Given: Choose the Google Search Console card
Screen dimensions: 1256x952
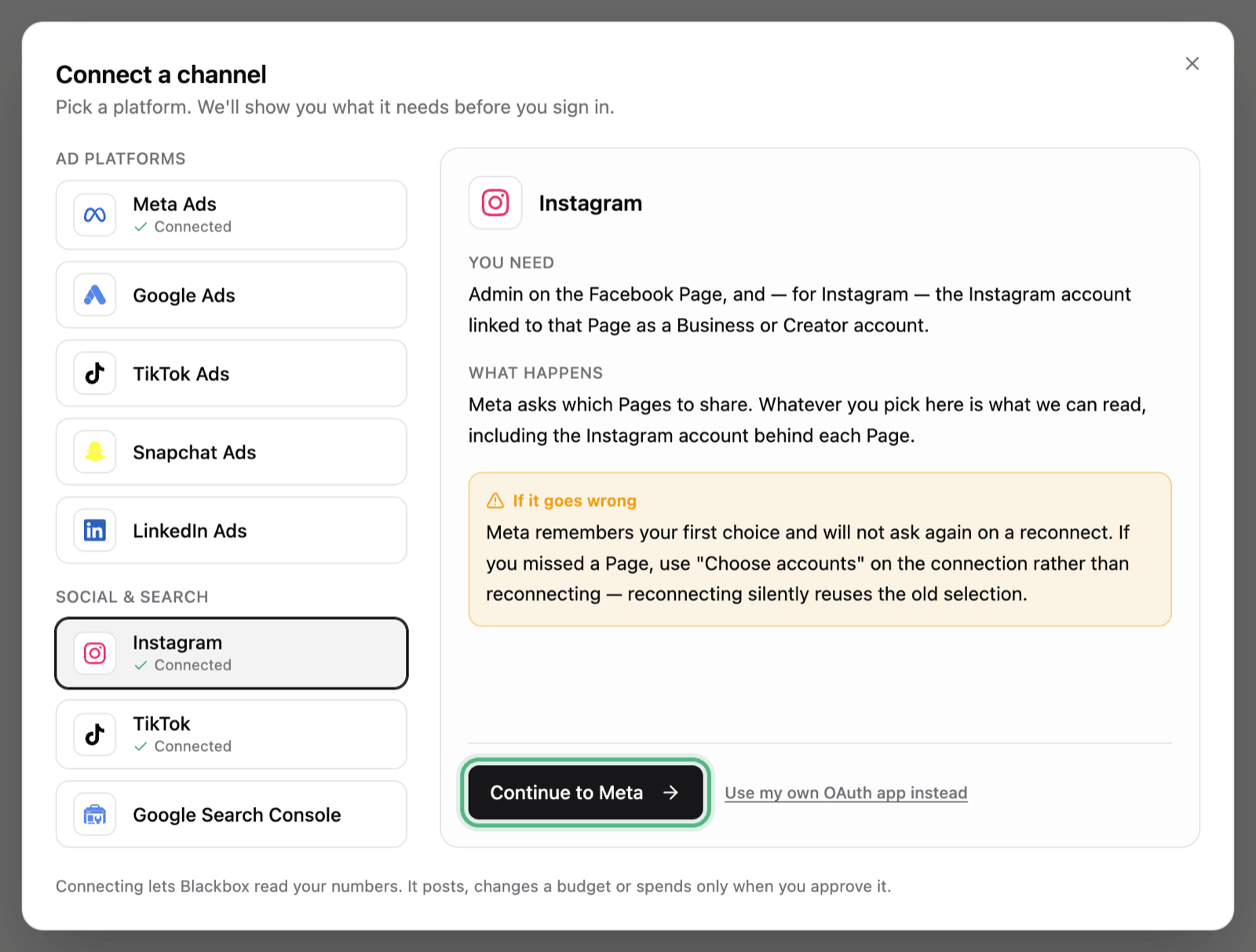Looking at the screenshot, I should point(232,815).
